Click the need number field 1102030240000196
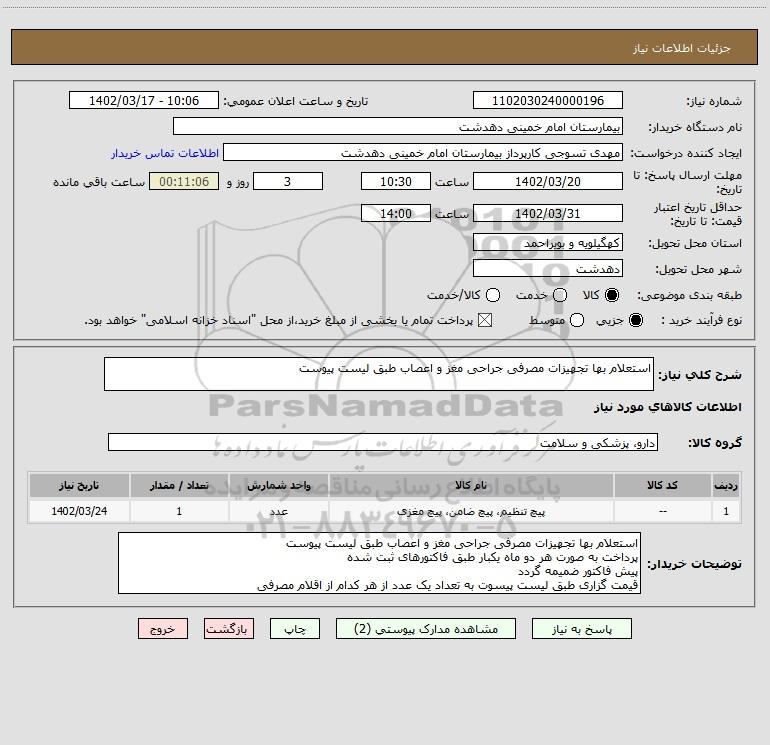The image size is (770, 745). 548,100
